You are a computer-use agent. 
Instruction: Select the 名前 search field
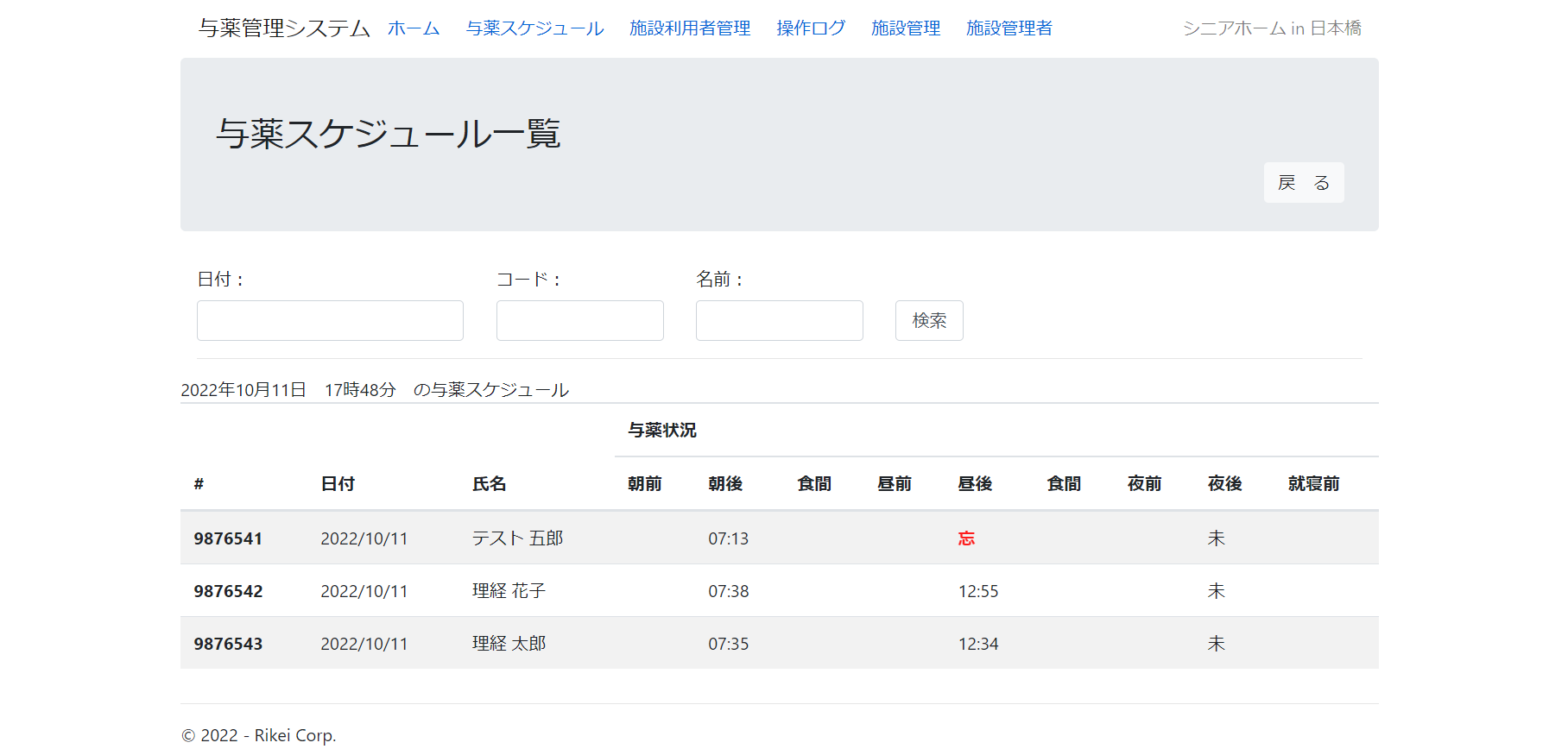point(779,321)
